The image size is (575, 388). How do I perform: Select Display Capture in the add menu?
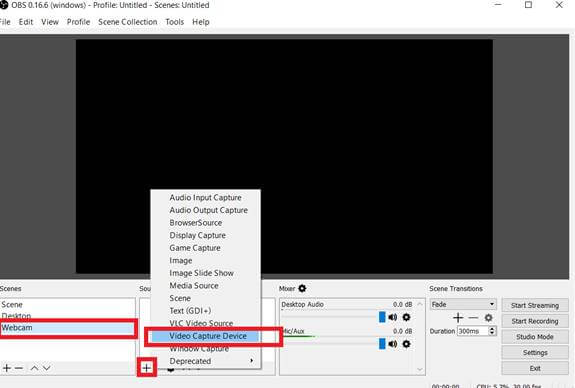point(205,235)
